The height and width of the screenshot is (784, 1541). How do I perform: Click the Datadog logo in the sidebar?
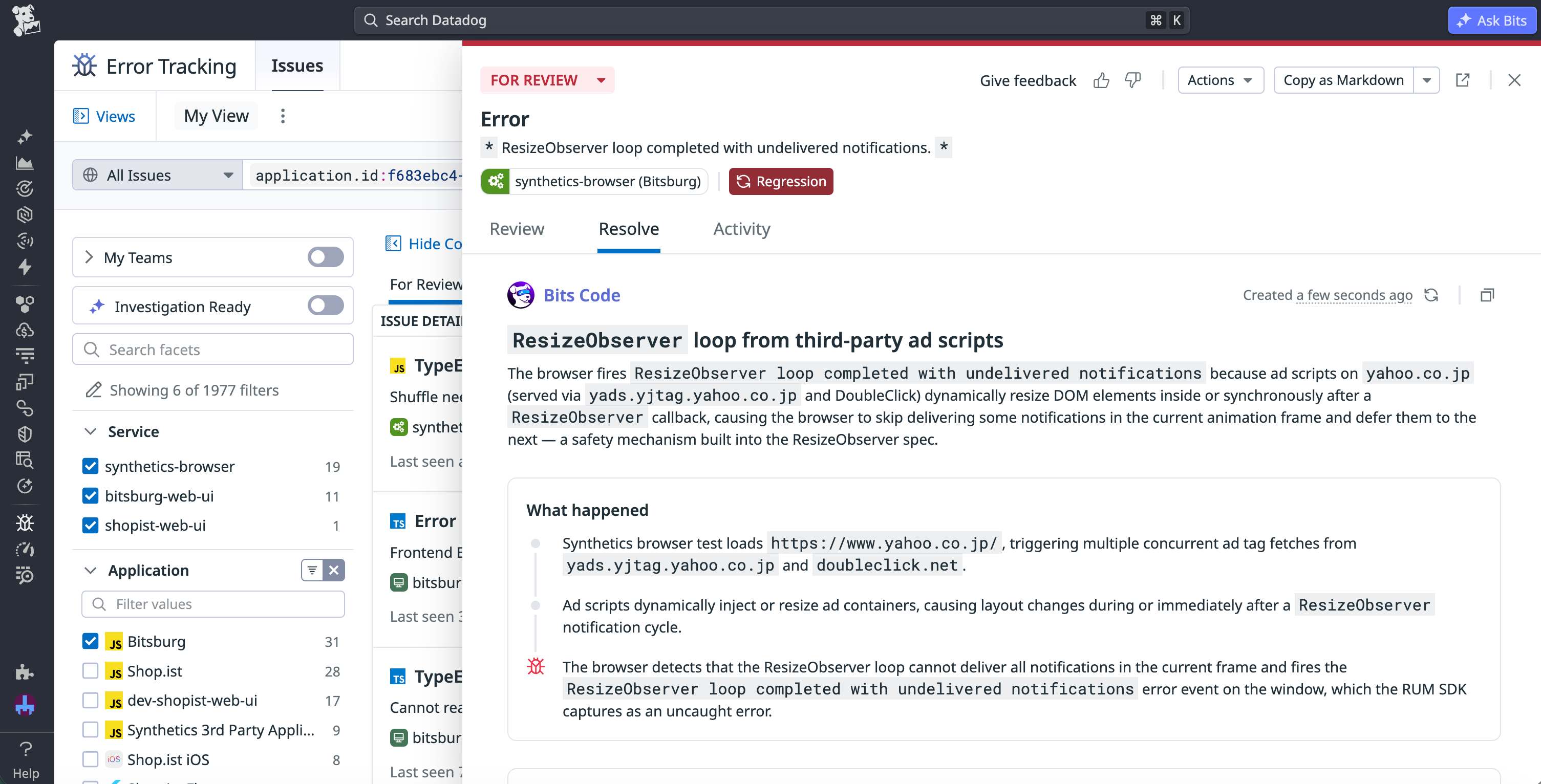click(x=25, y=20)
